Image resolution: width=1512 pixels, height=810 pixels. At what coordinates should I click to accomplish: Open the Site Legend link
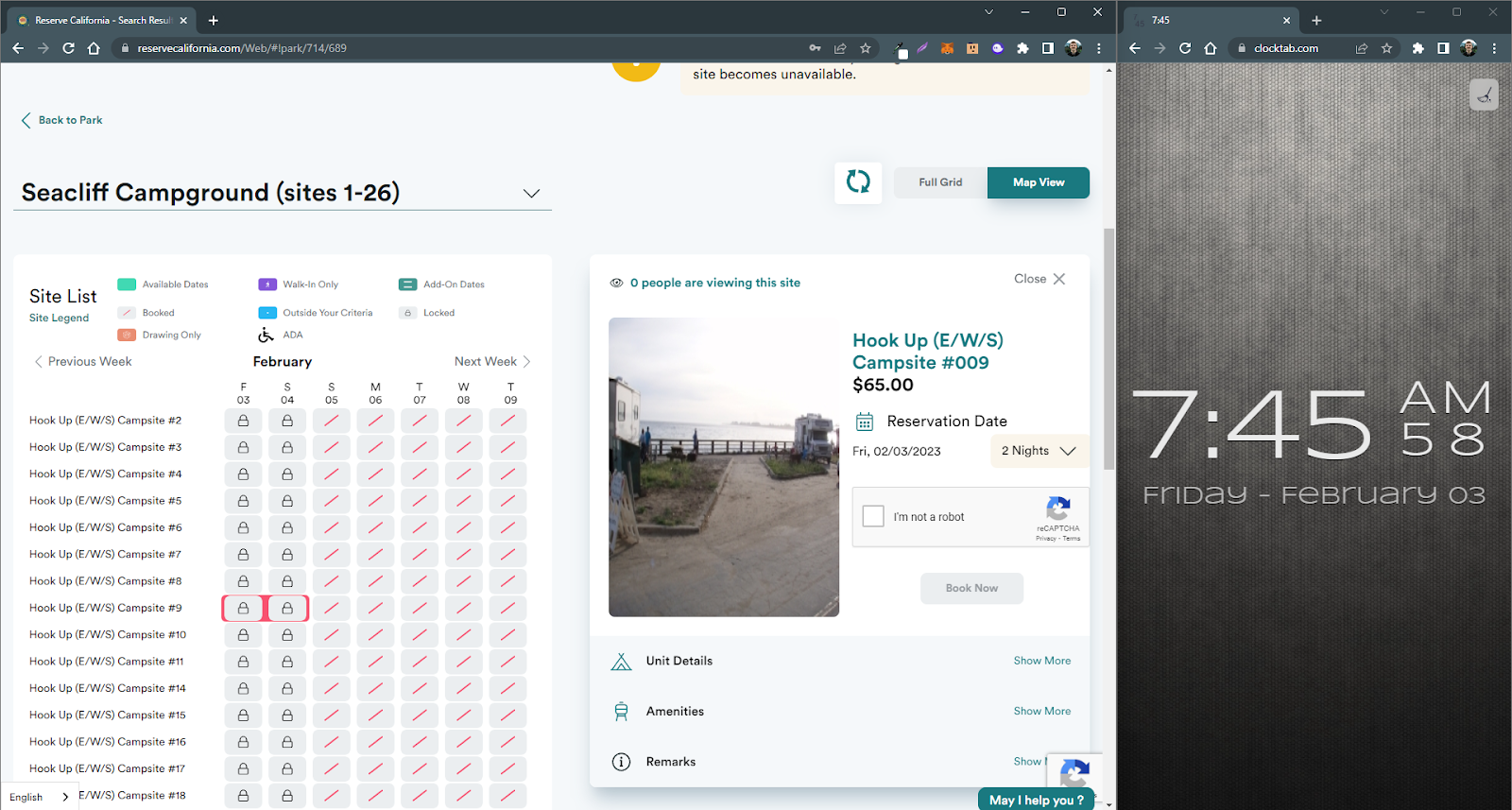click(59, 318)
